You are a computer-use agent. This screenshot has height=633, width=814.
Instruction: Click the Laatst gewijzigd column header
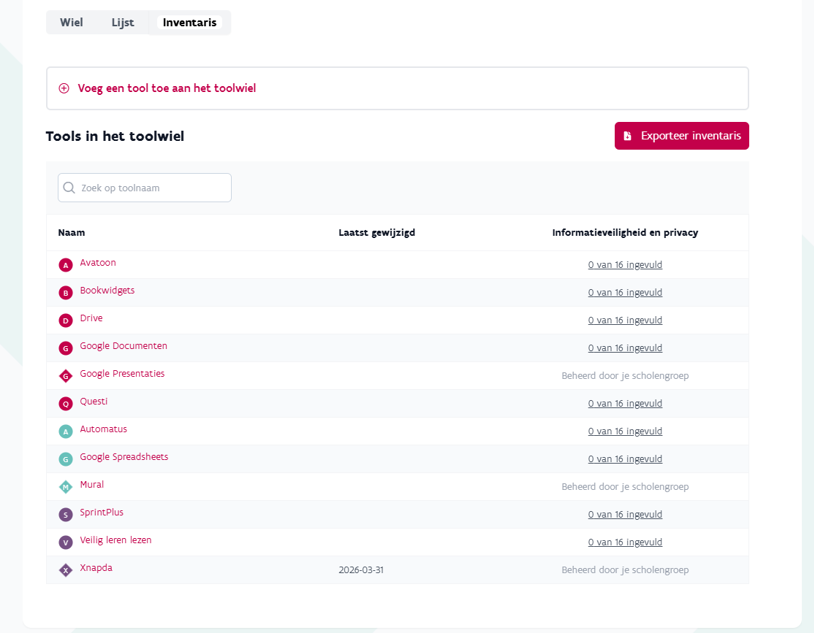377,233
